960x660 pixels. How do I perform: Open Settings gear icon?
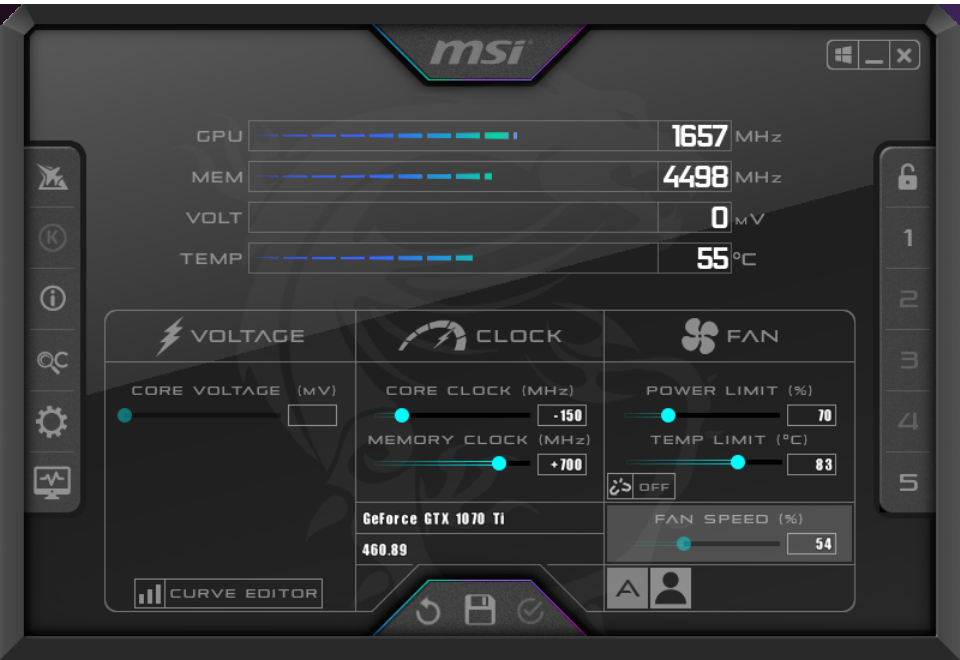52,422
